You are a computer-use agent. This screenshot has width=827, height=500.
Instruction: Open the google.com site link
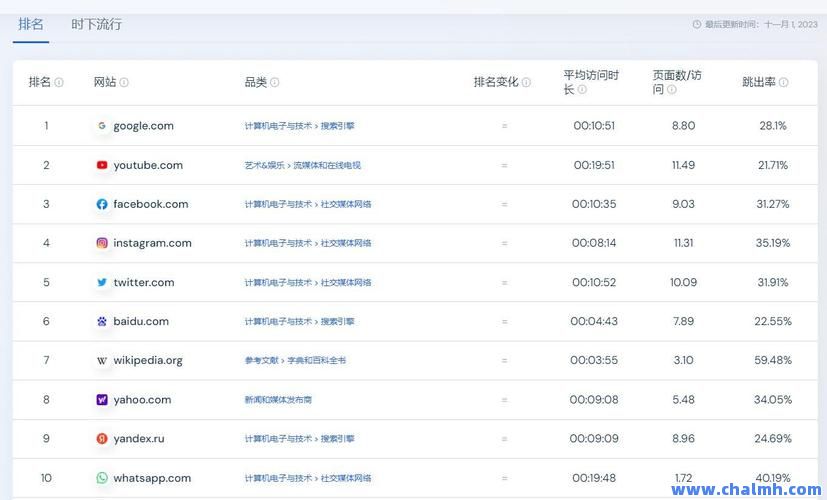click(143, 126)
